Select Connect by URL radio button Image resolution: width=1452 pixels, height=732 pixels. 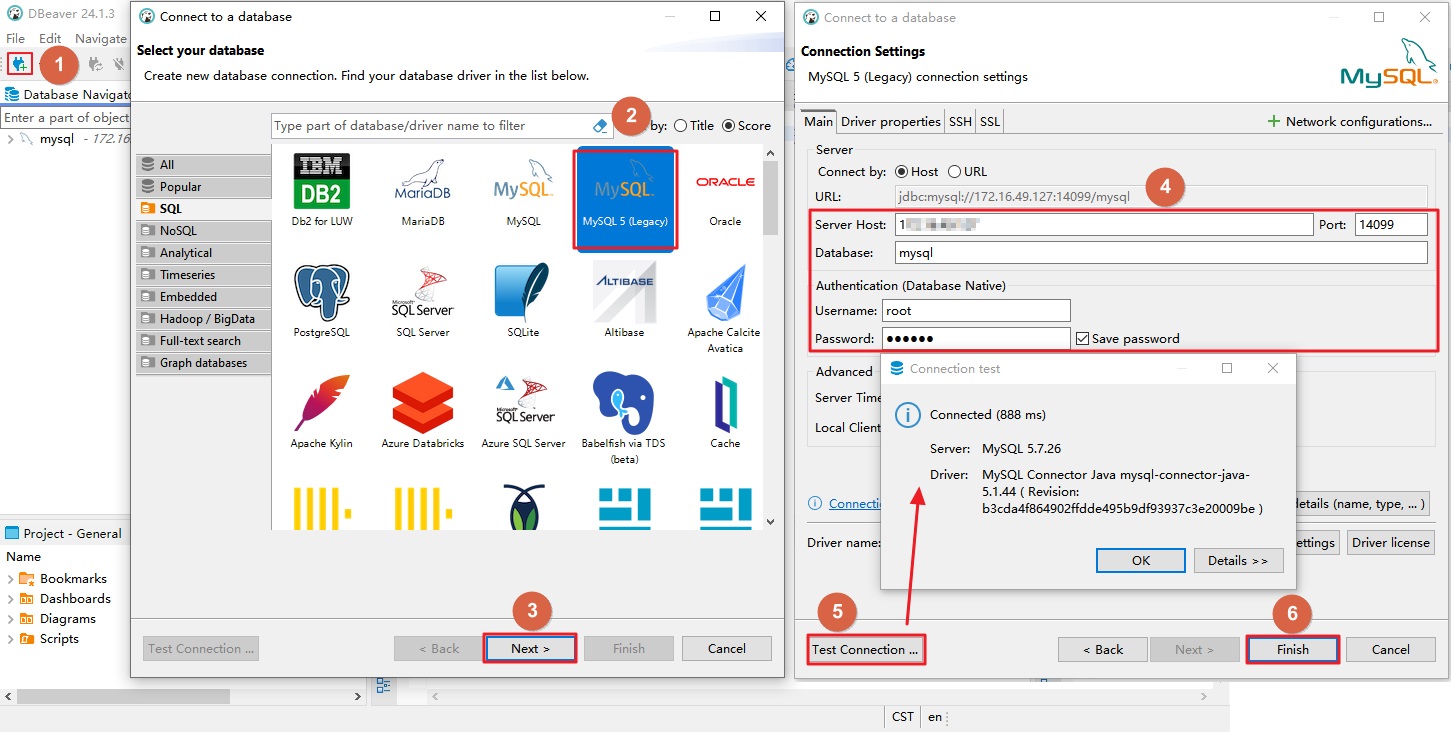[954, 172]
